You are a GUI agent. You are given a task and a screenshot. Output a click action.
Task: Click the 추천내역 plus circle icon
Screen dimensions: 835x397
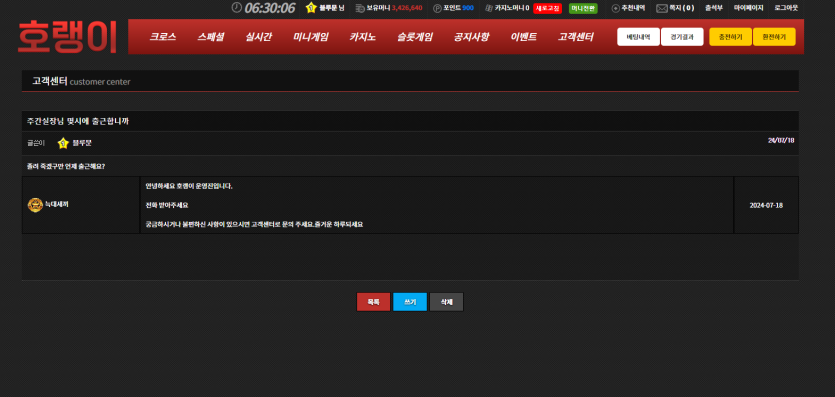[616, 8]
